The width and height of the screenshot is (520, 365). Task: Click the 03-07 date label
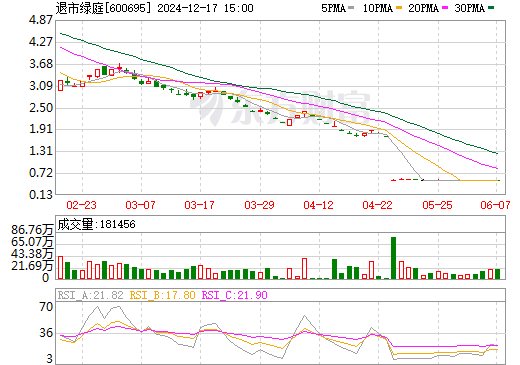[140, 205]
